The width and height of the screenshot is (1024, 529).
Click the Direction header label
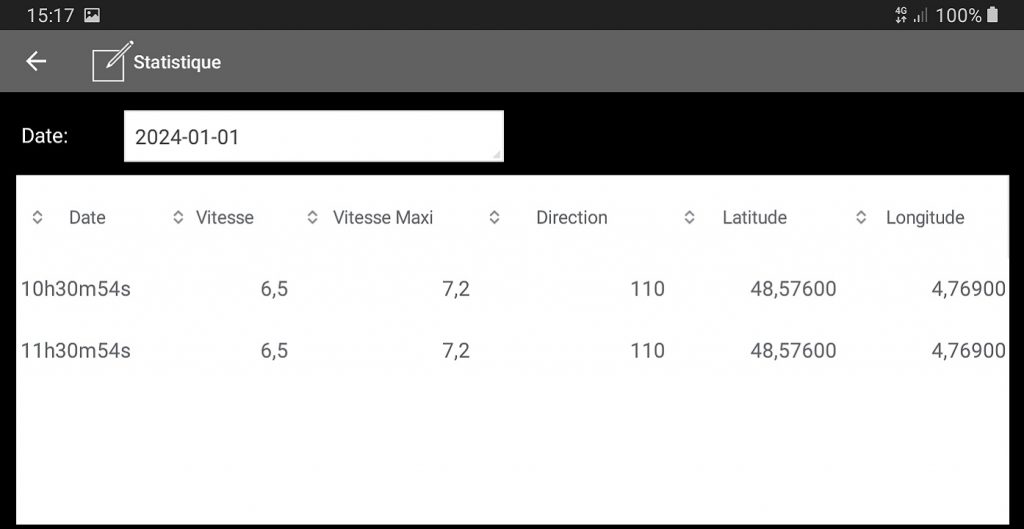click(571, 217)
